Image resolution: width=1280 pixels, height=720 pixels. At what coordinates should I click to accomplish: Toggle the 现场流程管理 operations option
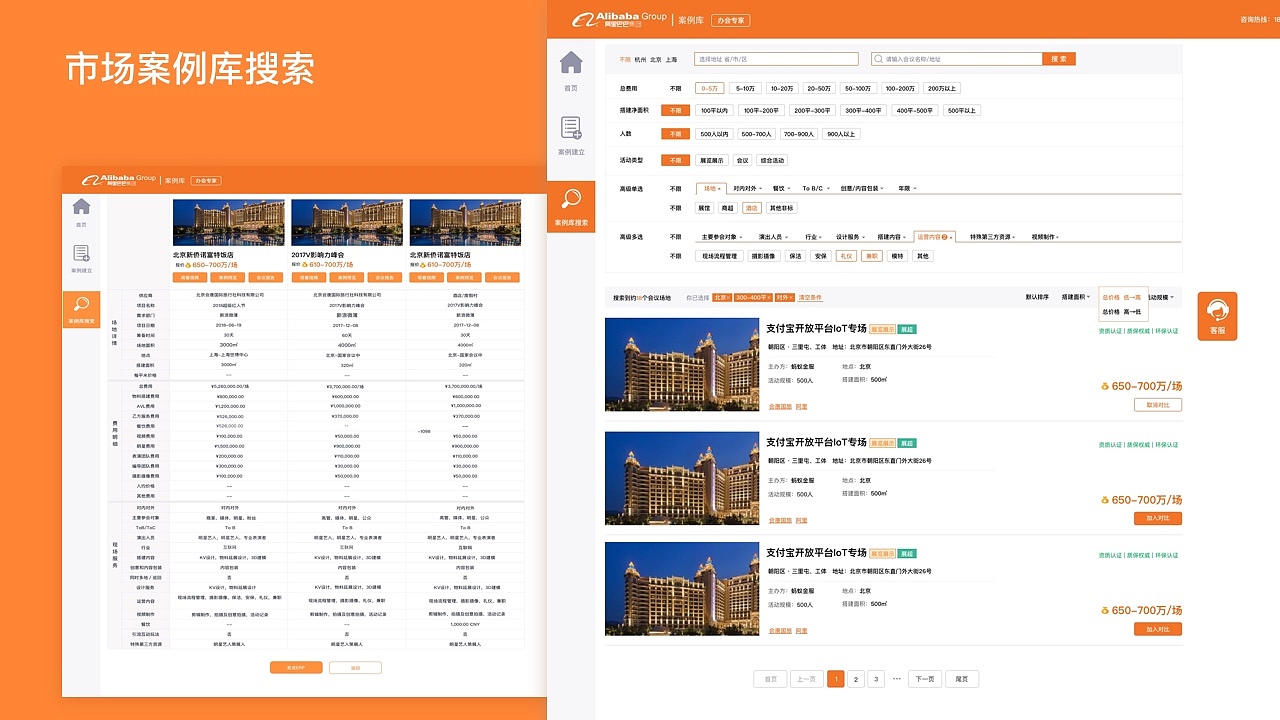point(718,256)
